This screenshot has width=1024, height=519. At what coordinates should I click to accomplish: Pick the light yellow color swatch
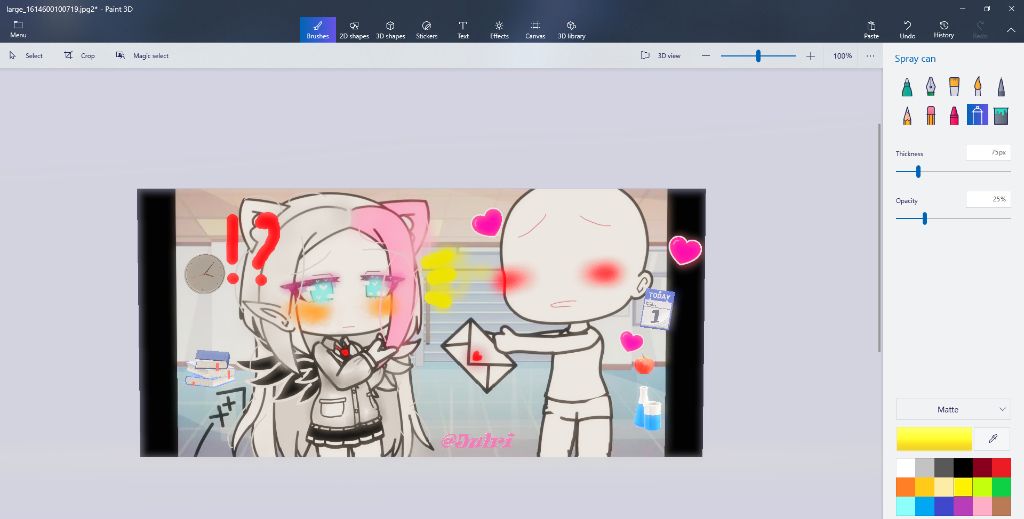[x=944, y=487]
